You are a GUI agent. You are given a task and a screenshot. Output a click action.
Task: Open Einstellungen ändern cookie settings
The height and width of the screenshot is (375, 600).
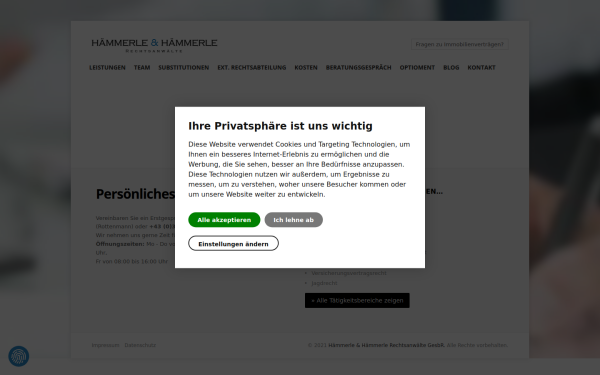click(x=233, y=244)
